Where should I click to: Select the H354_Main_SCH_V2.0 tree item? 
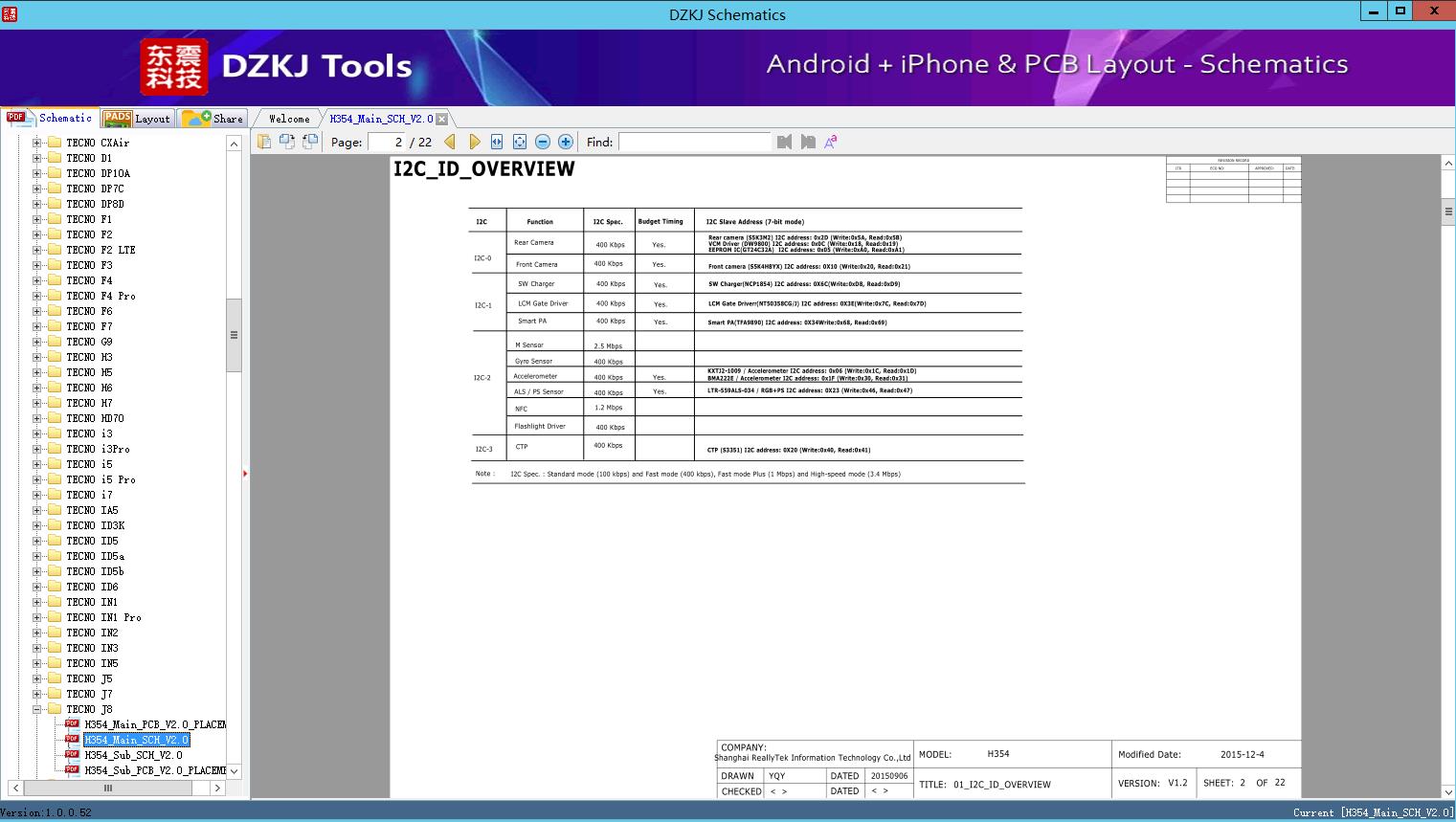click(x=137, y=740)
